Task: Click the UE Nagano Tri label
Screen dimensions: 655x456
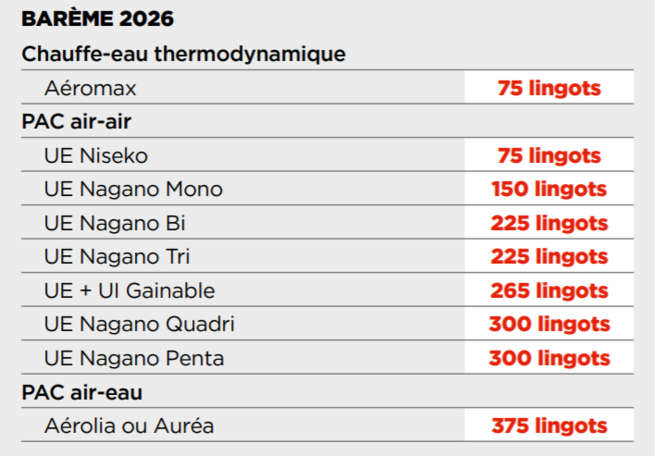Action: click(x=117, y=257)
